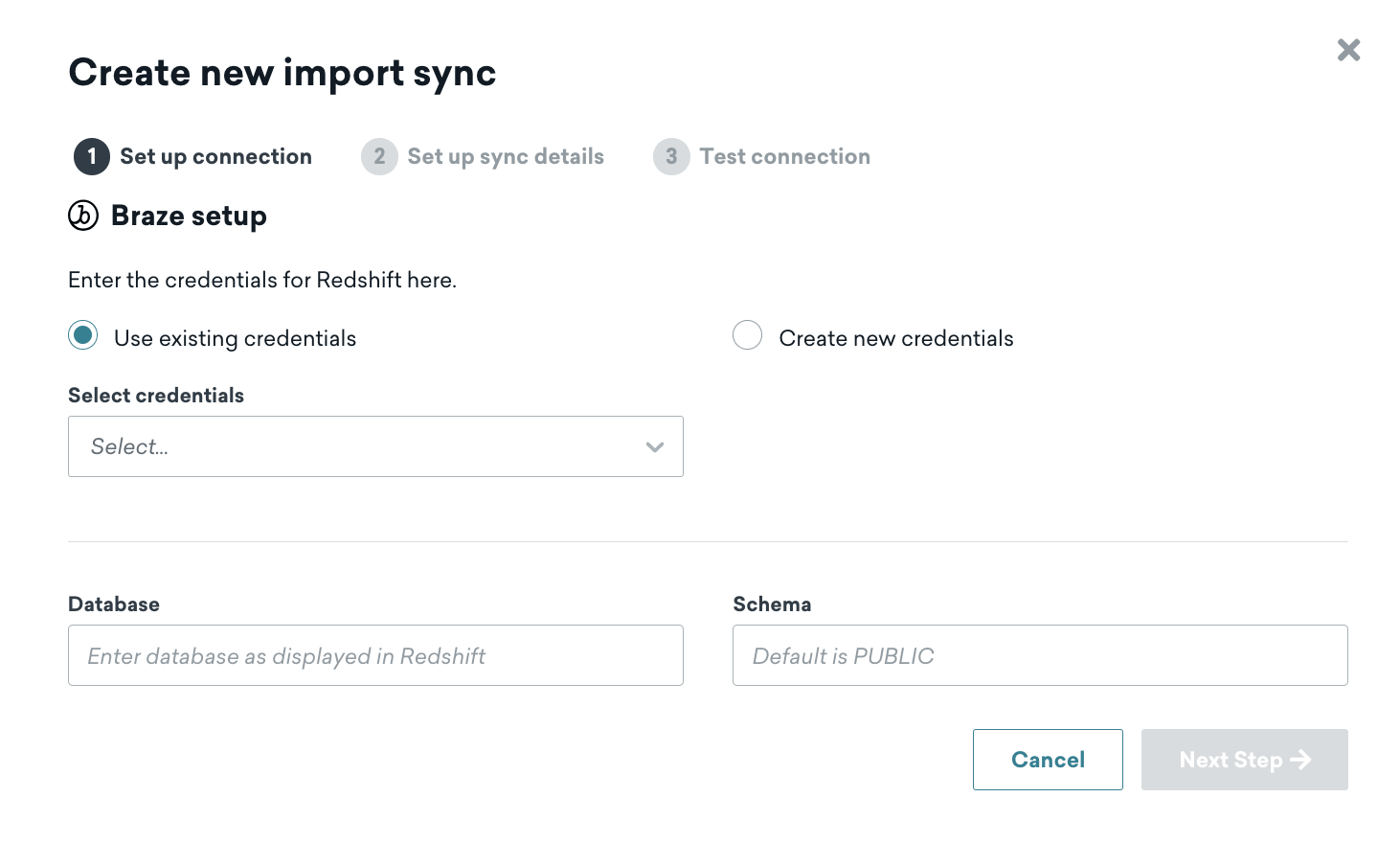The width and height of the screenshot is (1400, 843).
Task: Cancel the import sync creation
Action: pyautogui.click(x=1048, y=760)
